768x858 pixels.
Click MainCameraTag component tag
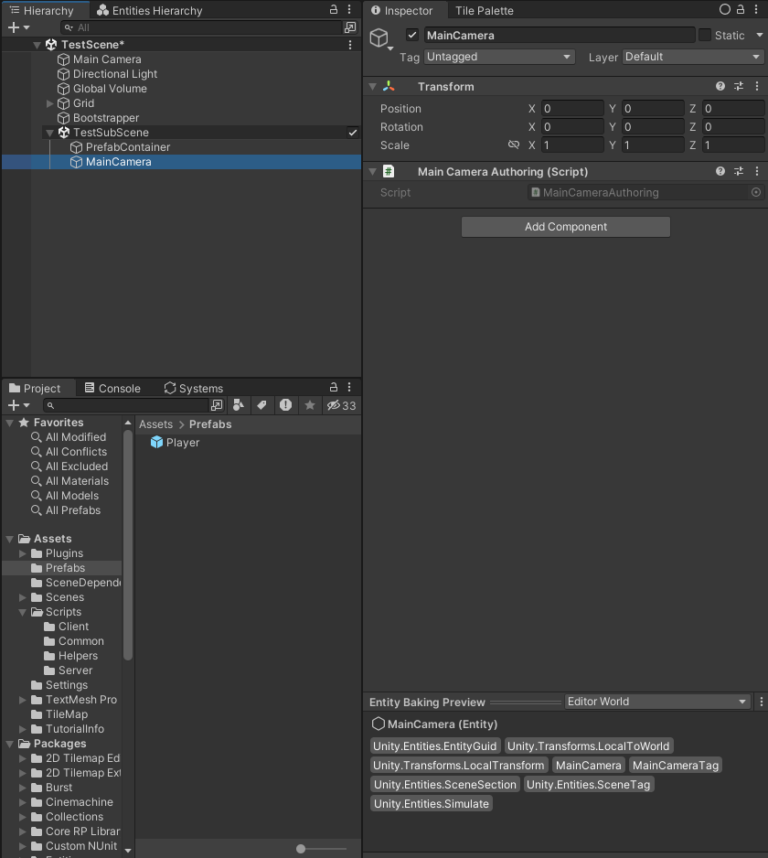[675, 765]
